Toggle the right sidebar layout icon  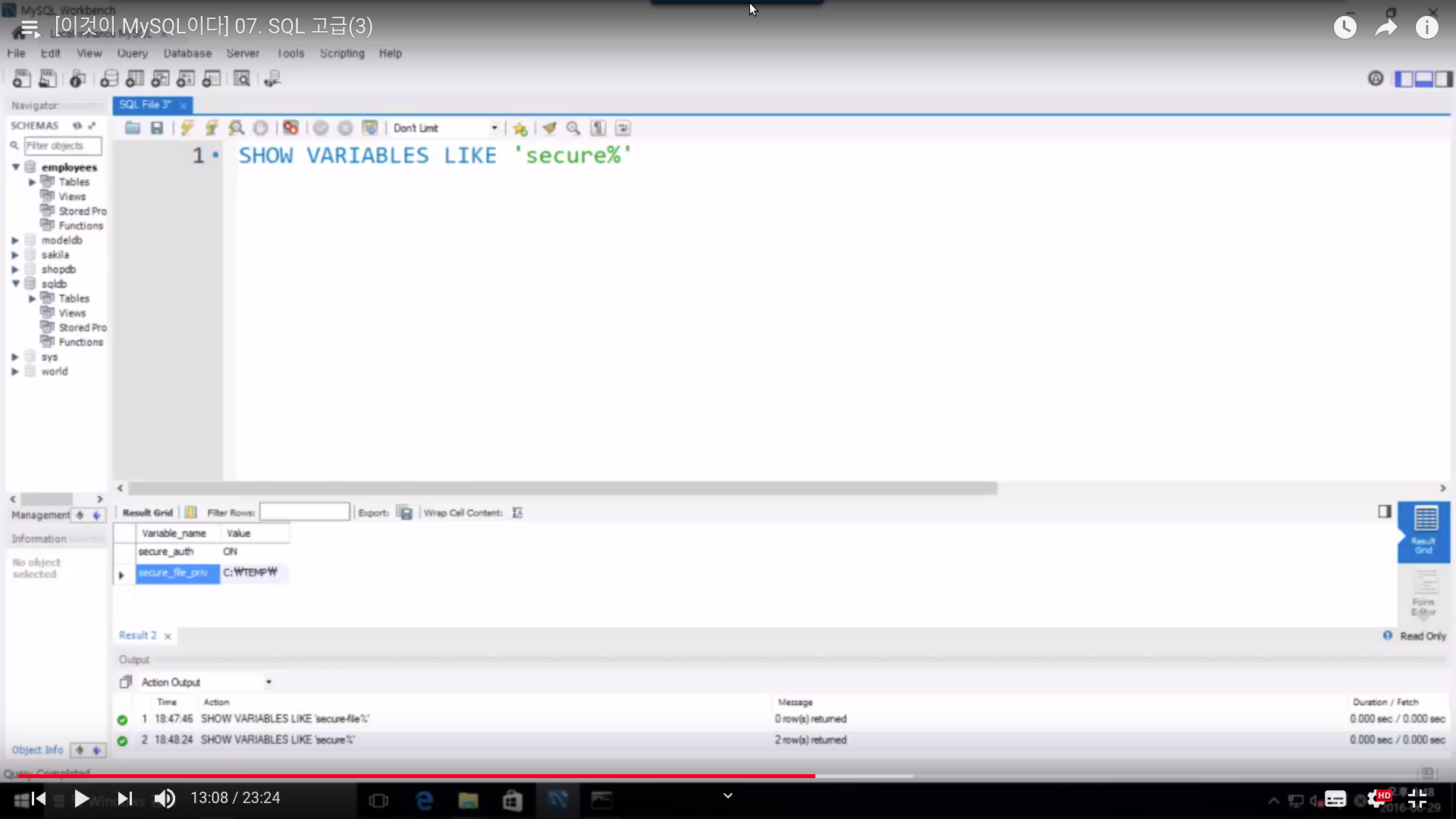1444,79
